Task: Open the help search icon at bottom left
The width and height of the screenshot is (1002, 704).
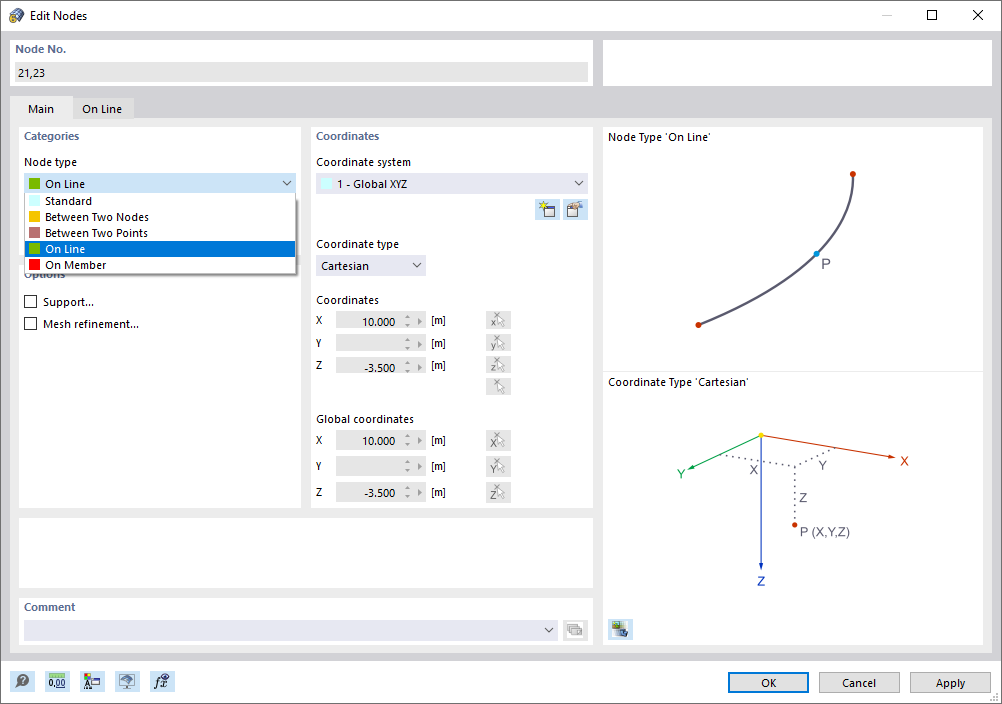Action: tap(22, 682)
